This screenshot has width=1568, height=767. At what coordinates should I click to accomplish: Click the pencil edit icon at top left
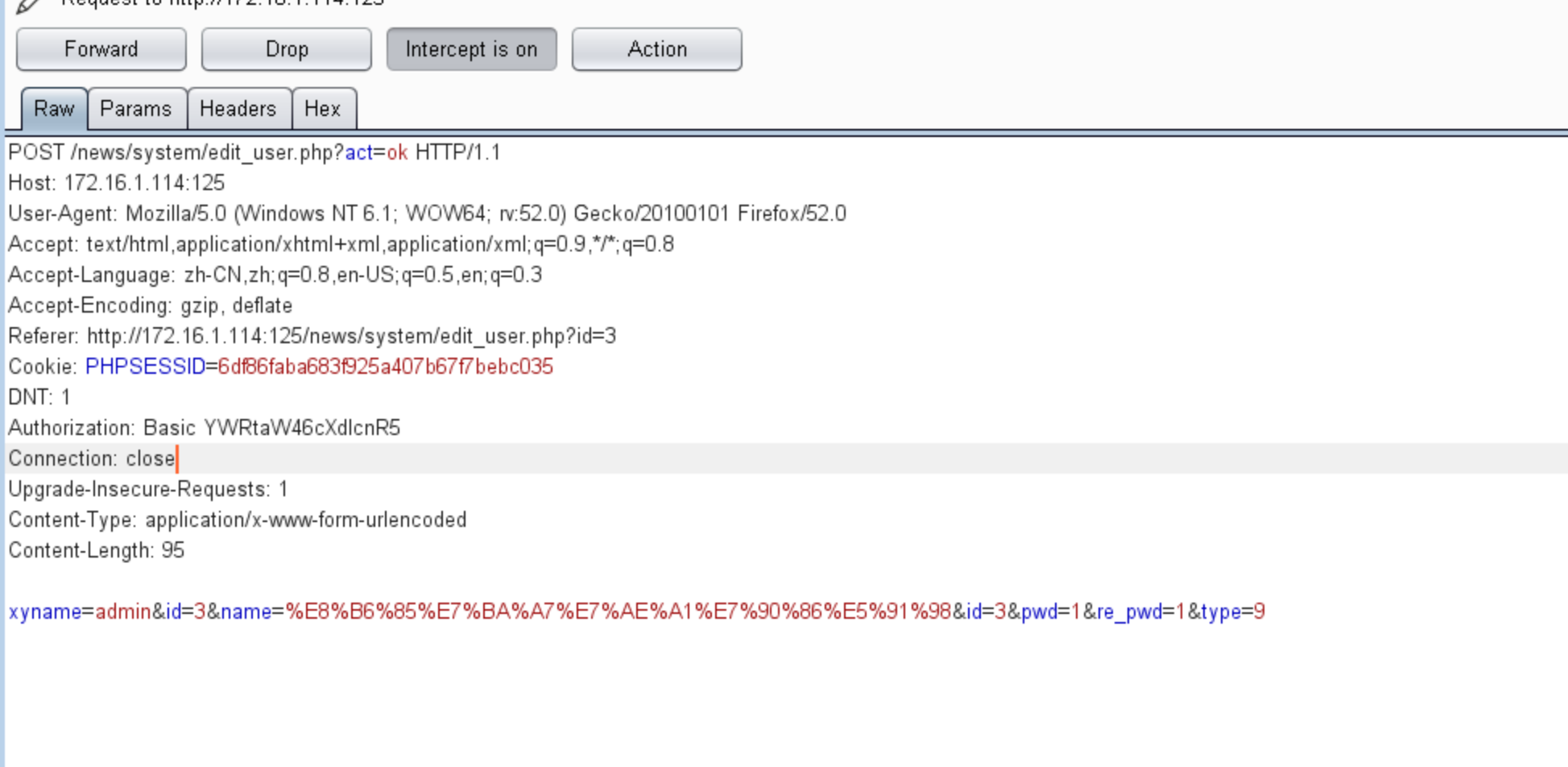27,5
